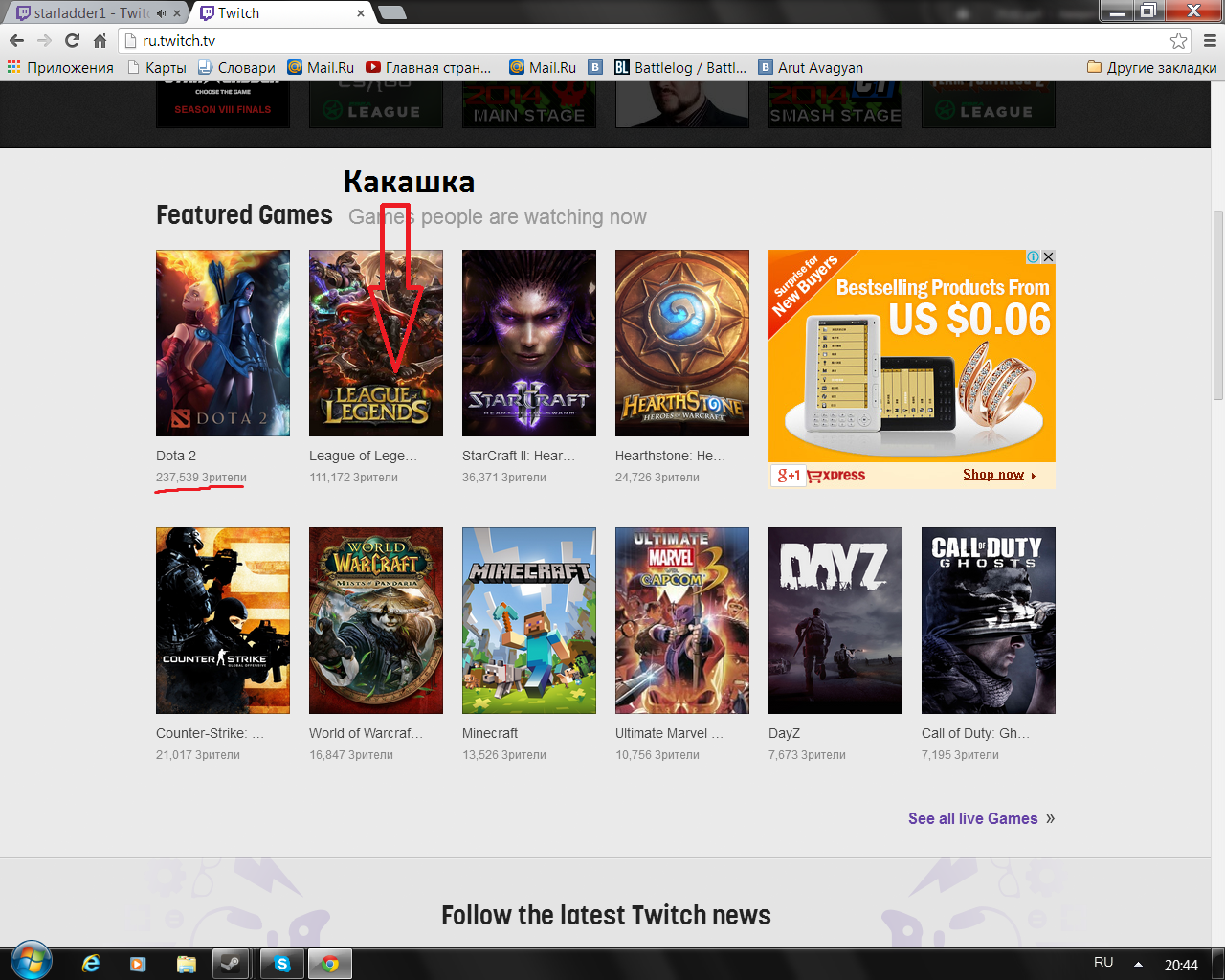This screenshot has height=980, width=1225.
Task: Open Steam from the taskbar
Action: click(231, 964)
